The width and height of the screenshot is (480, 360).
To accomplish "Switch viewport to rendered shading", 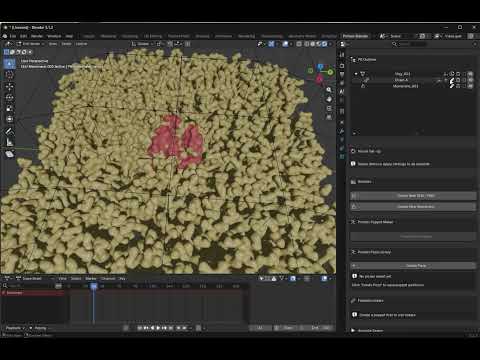I will coord(324,44).
